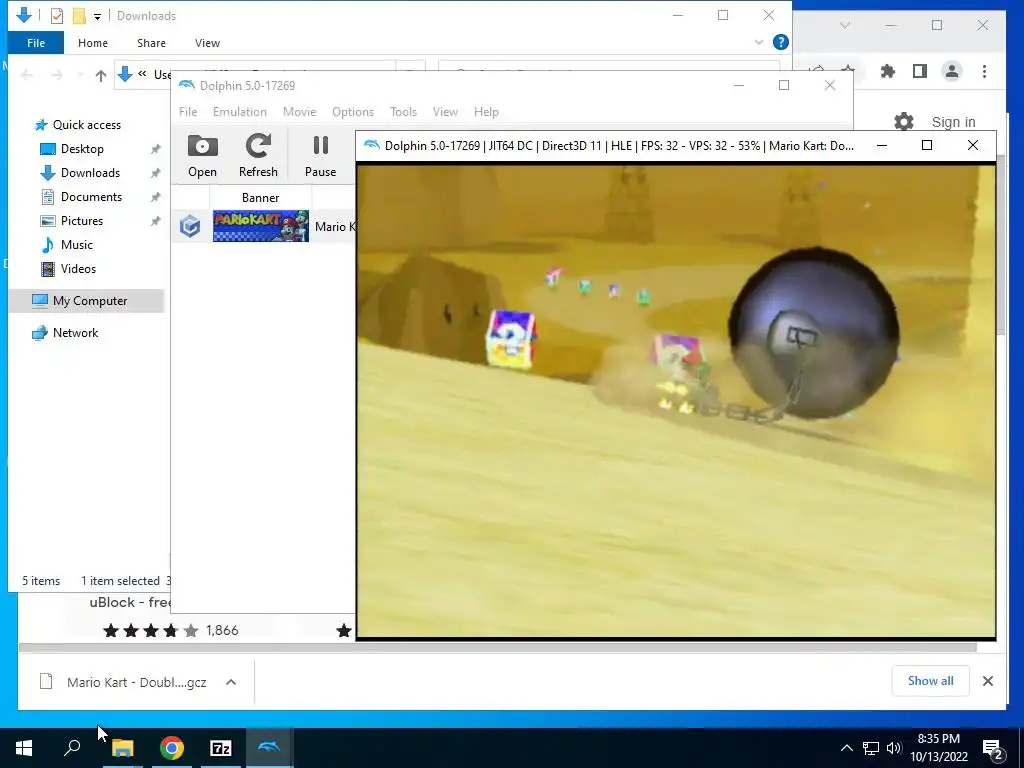Expand download item options chevron

click(x=231, y=682)
